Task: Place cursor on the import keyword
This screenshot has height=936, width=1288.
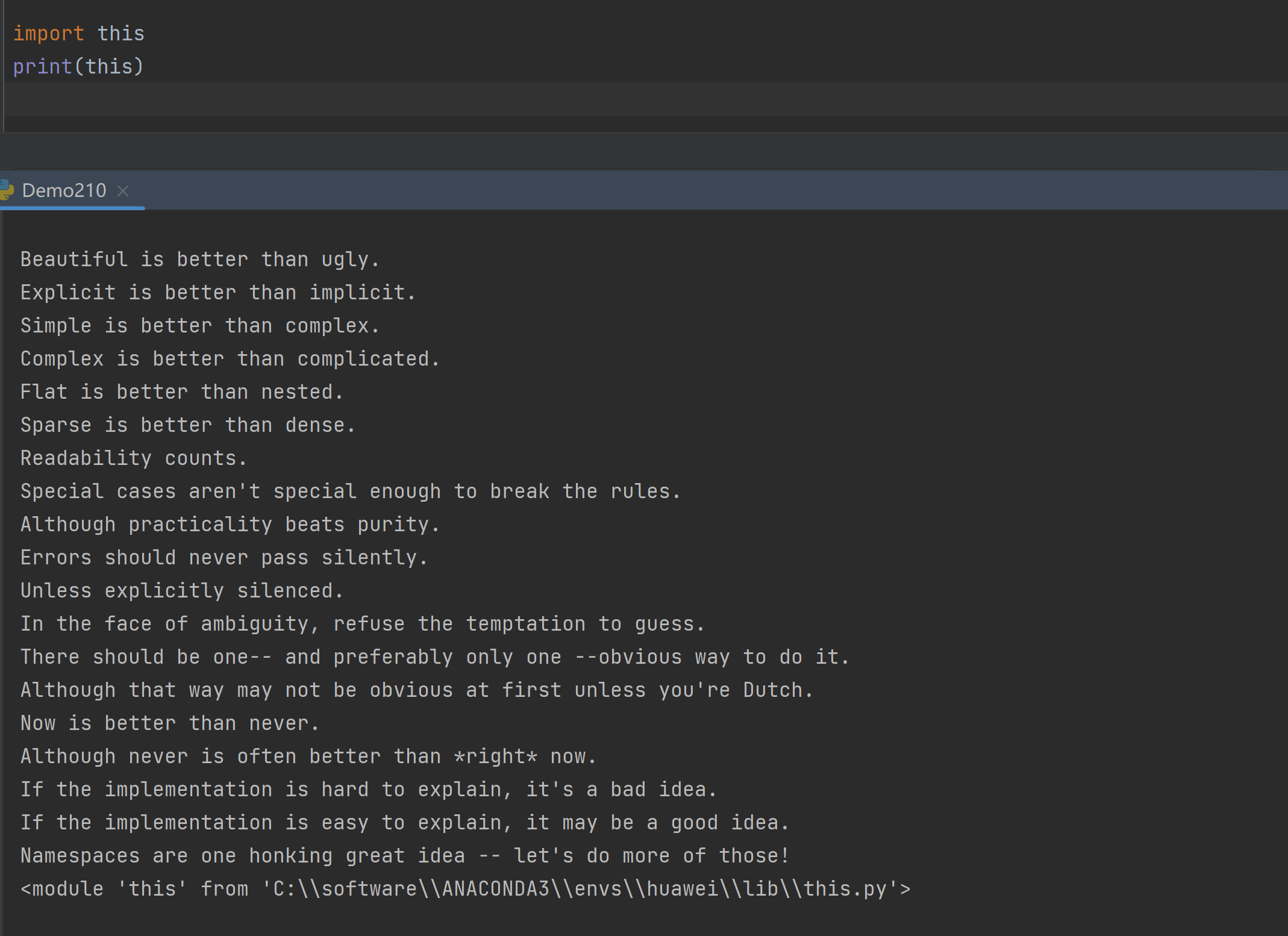Action: [48, 33]
